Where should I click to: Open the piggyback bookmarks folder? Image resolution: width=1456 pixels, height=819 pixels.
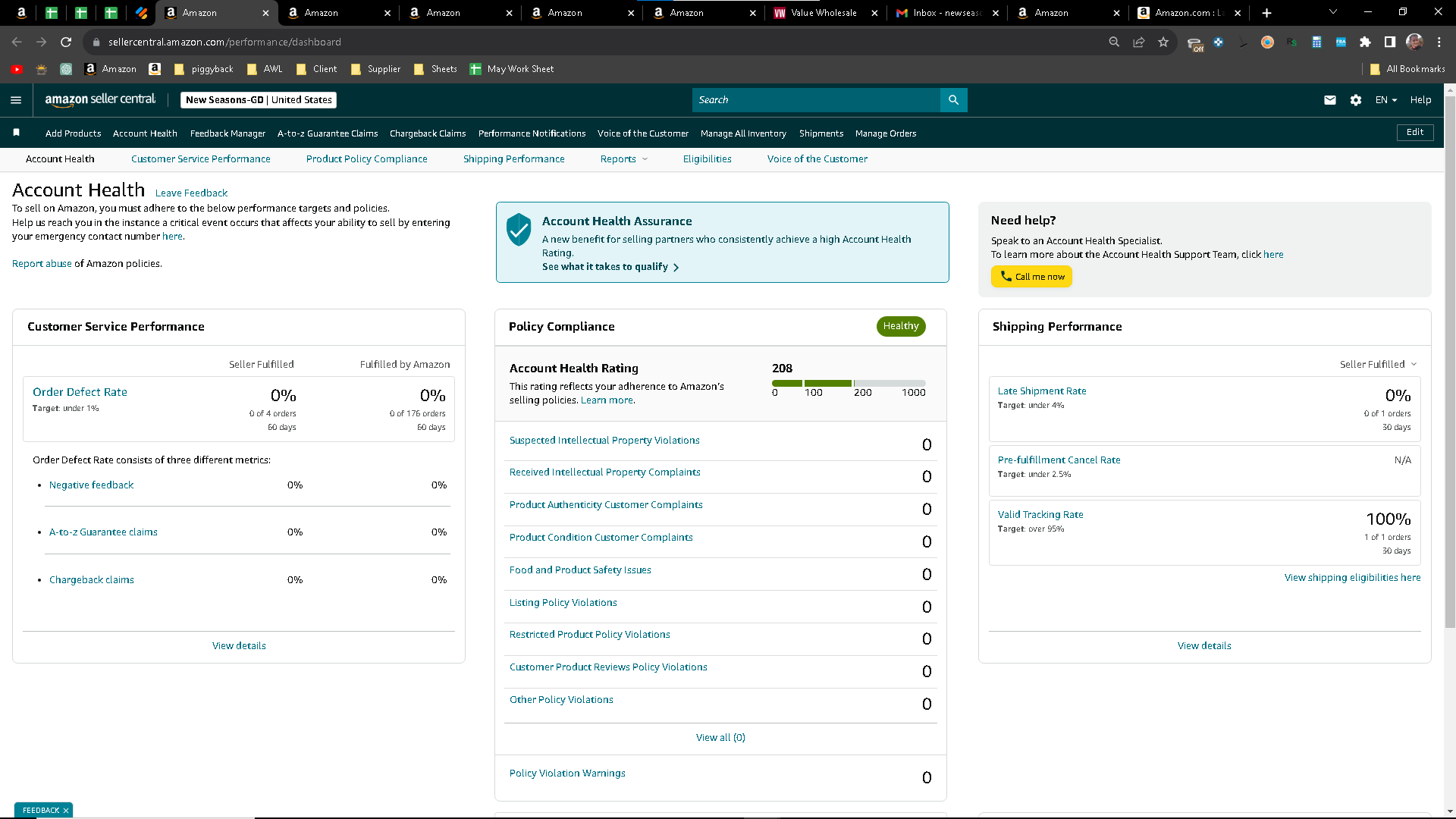(203, 69)
